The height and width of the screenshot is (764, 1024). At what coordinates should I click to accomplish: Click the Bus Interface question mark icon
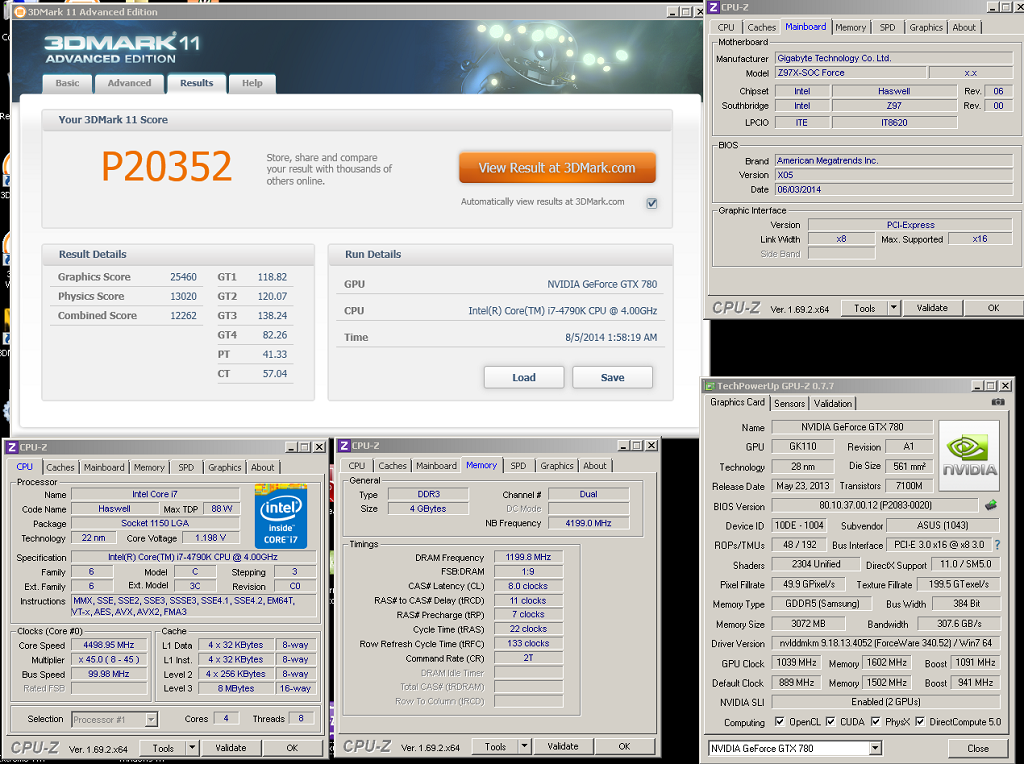pos(997,545)
